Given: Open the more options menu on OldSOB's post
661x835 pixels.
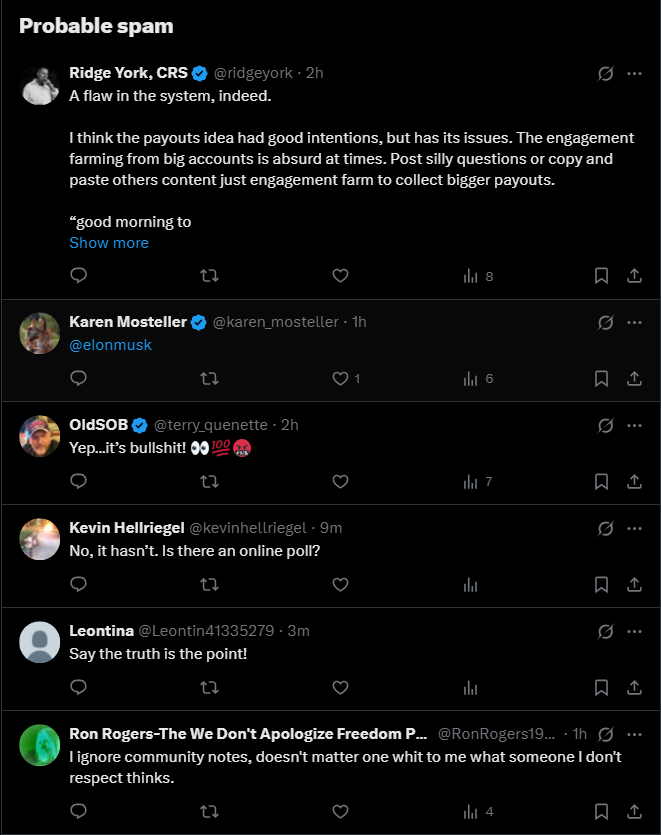Looking at the screenshot, I should tap(634, 424).
